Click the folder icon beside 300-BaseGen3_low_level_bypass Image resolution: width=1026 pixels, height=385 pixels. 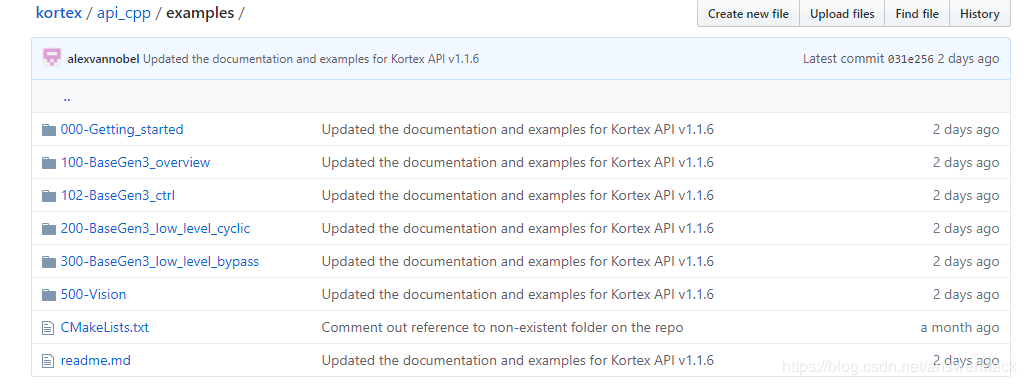[48, 261]
